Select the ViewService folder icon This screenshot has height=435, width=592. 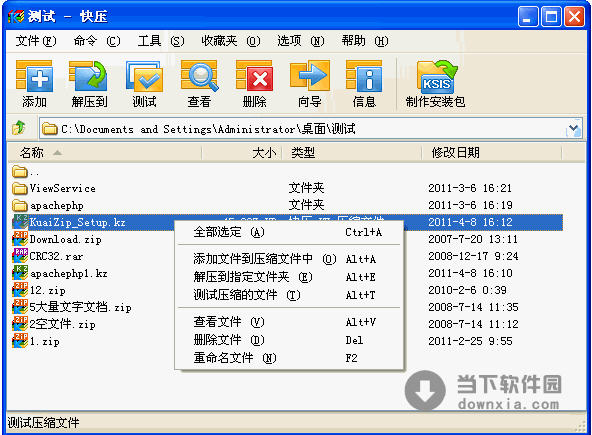tap(20, 188)
